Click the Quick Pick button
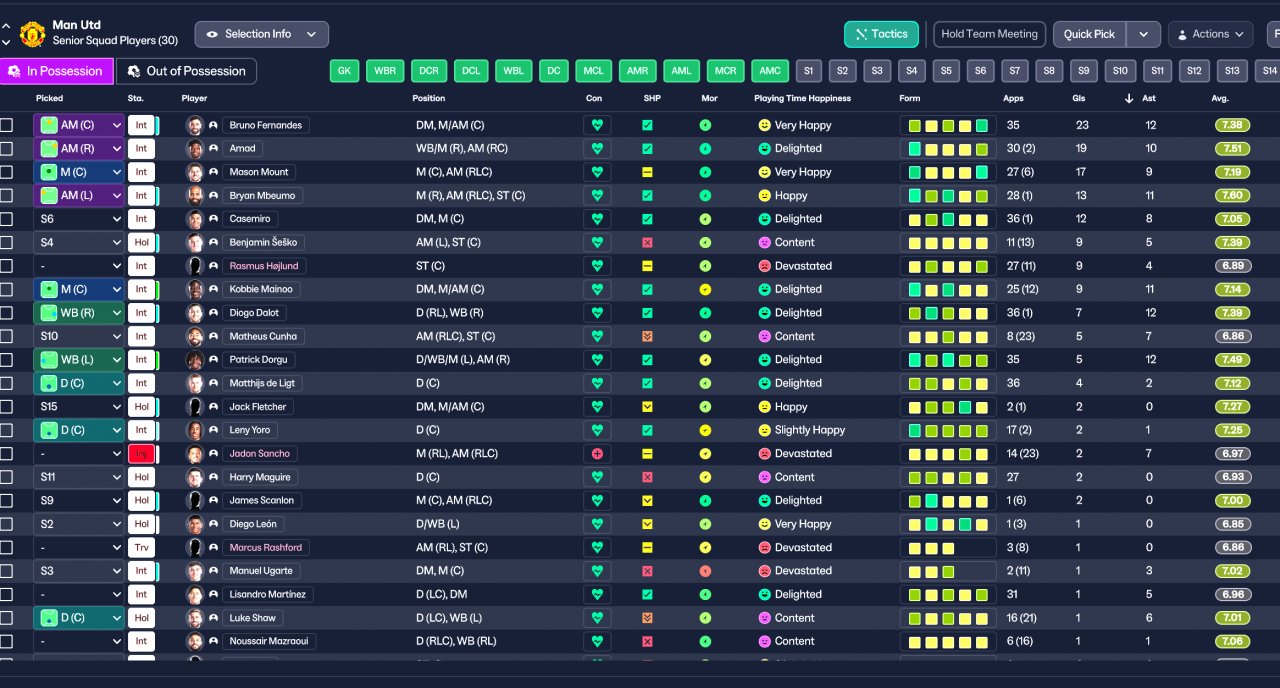The image size is (1280, 688). pyautogui.click(x=1089, y=34)
